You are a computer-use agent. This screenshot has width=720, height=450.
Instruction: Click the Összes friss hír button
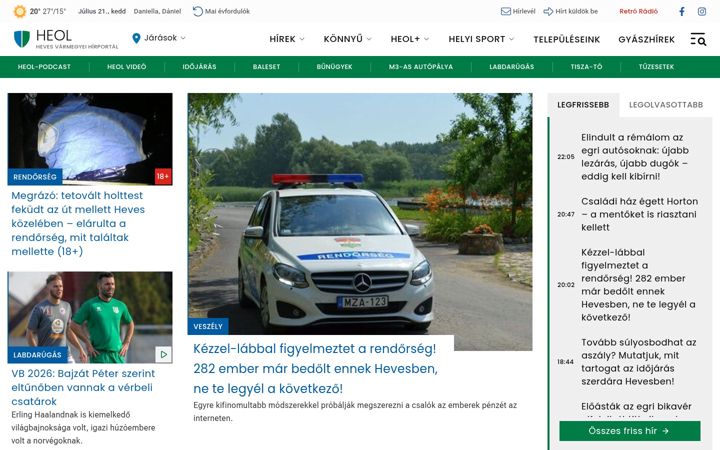point(630,431)
